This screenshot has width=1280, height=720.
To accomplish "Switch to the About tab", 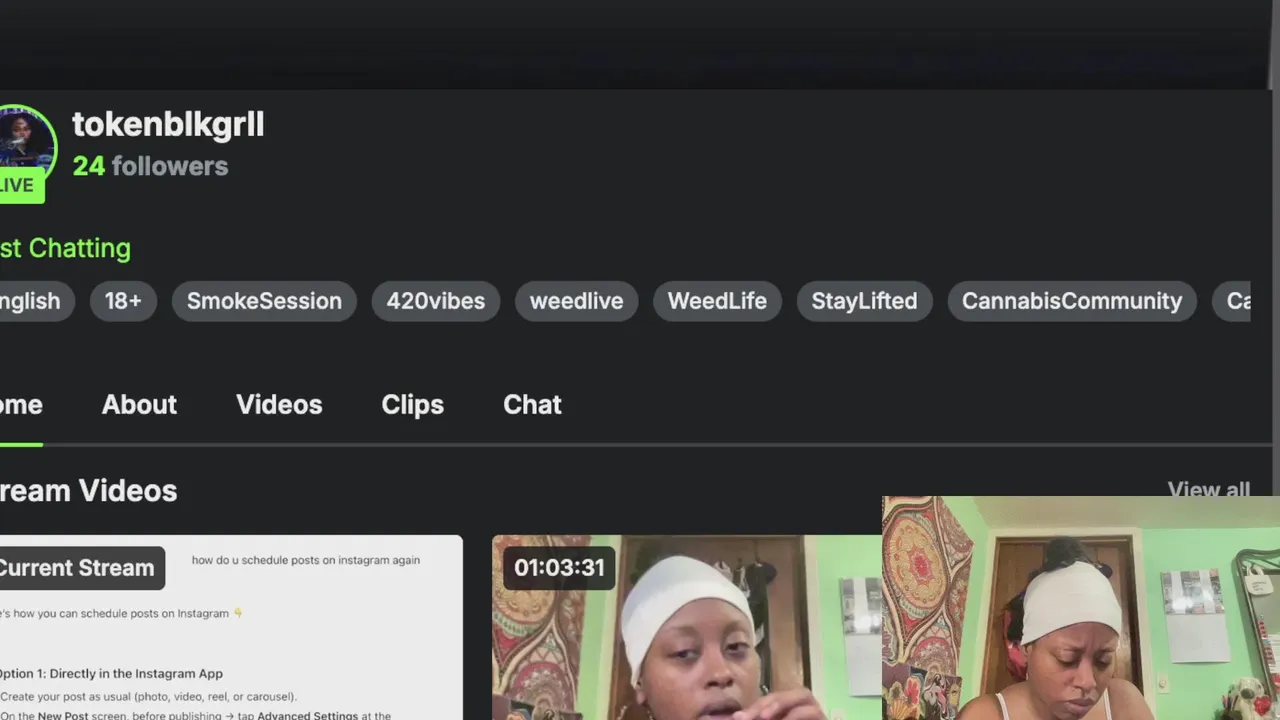I will pyautogui.click(x=139, y=405).
